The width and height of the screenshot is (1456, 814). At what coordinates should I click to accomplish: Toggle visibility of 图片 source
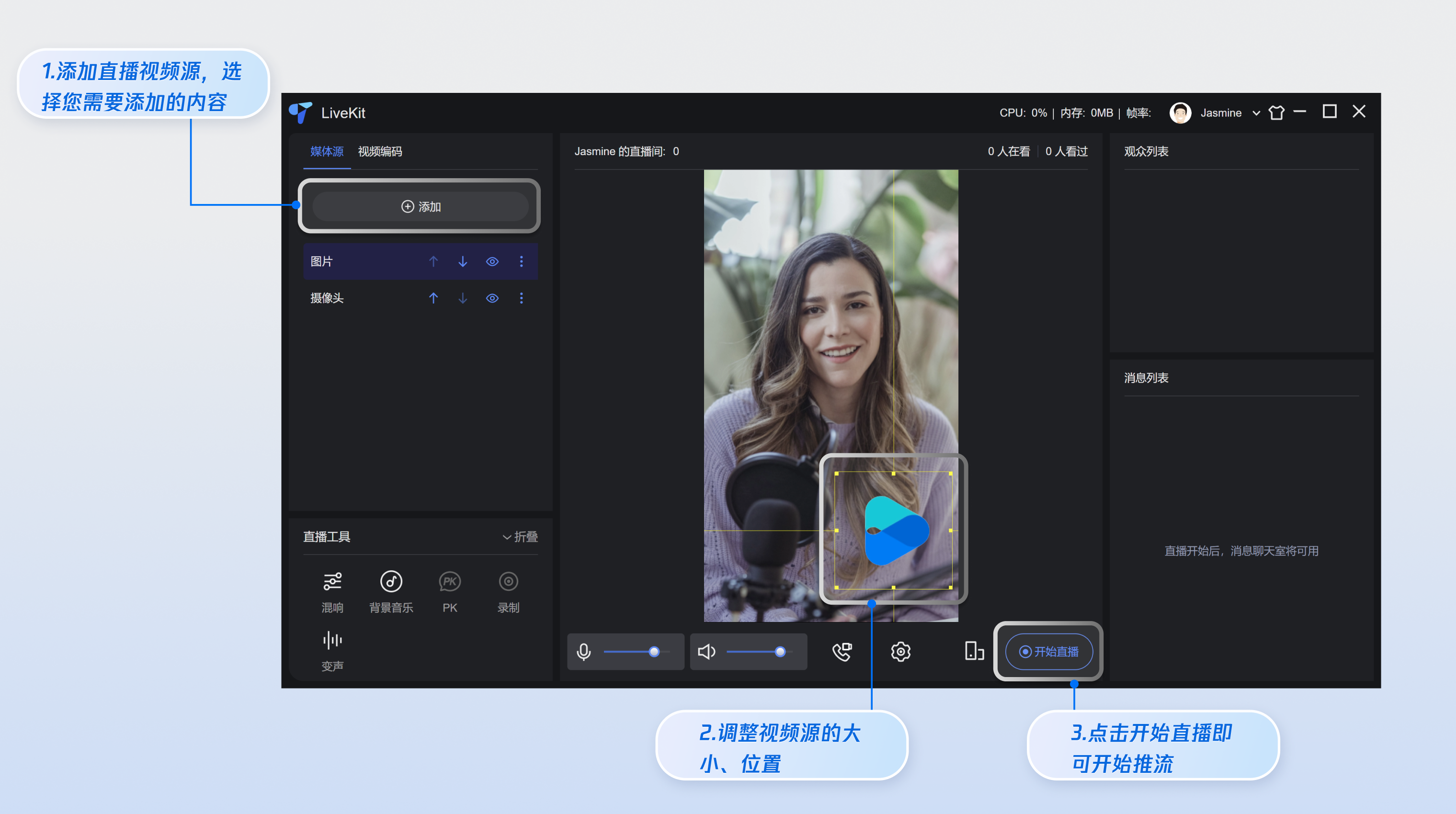click(492, 261)
